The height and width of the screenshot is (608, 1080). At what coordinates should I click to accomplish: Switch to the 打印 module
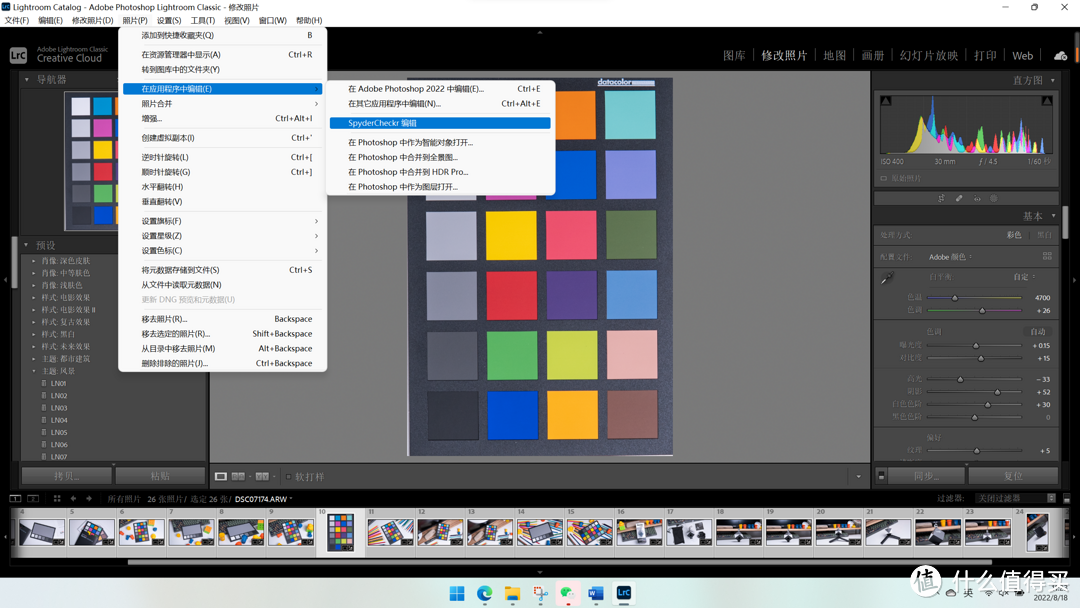click(985, 56)
